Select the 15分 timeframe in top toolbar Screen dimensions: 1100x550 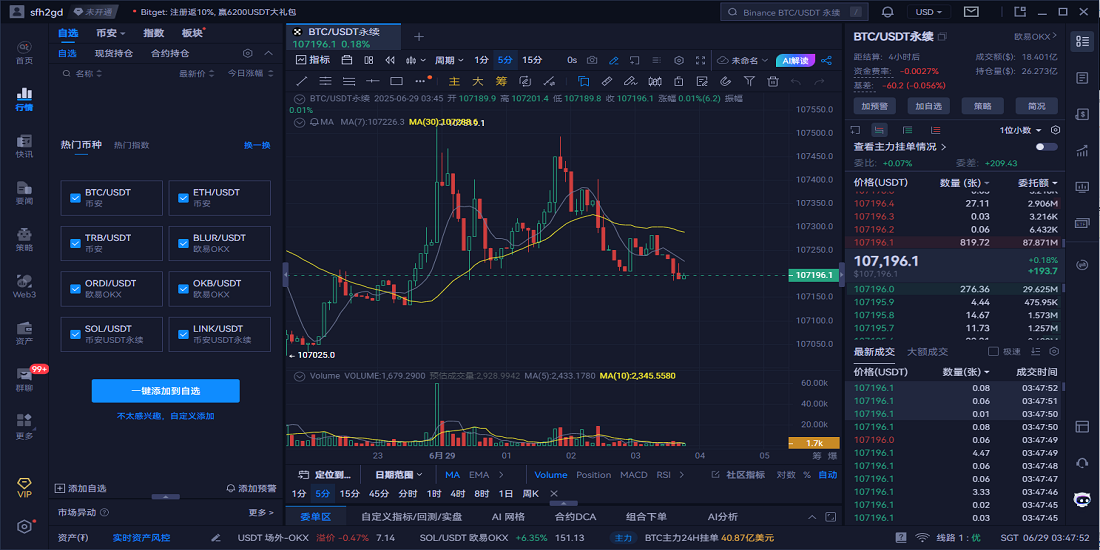point(532,60)
